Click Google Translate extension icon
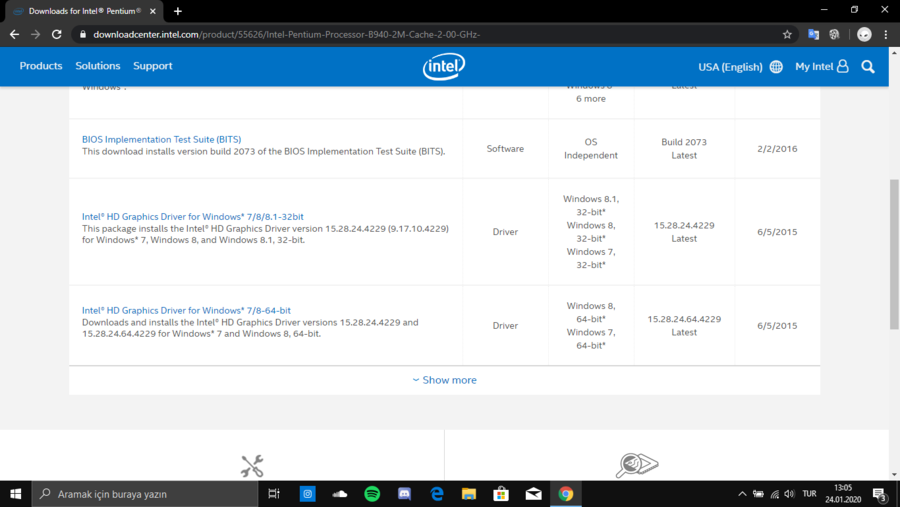This screenshot has height=507, width=900. click(813, 34)
